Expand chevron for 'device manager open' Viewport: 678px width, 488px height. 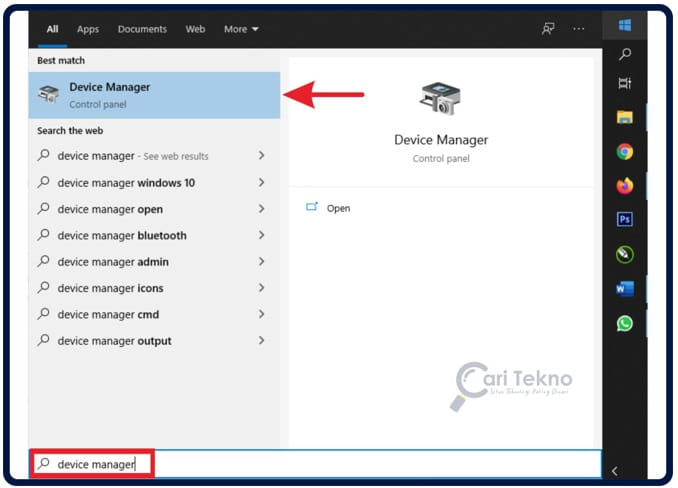coord(261,209)
